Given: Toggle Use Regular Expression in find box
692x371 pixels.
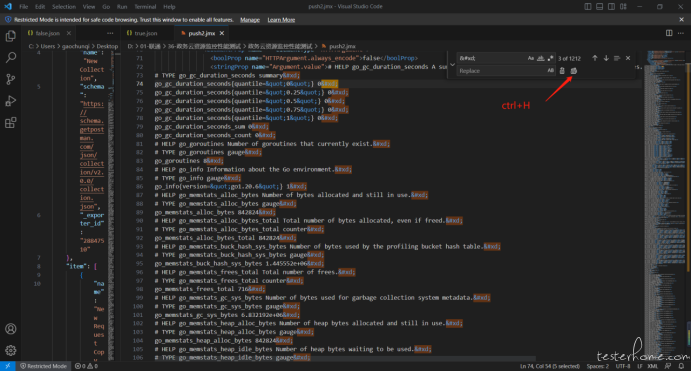Looking at the screenshot, I should (x=550, y=58).
